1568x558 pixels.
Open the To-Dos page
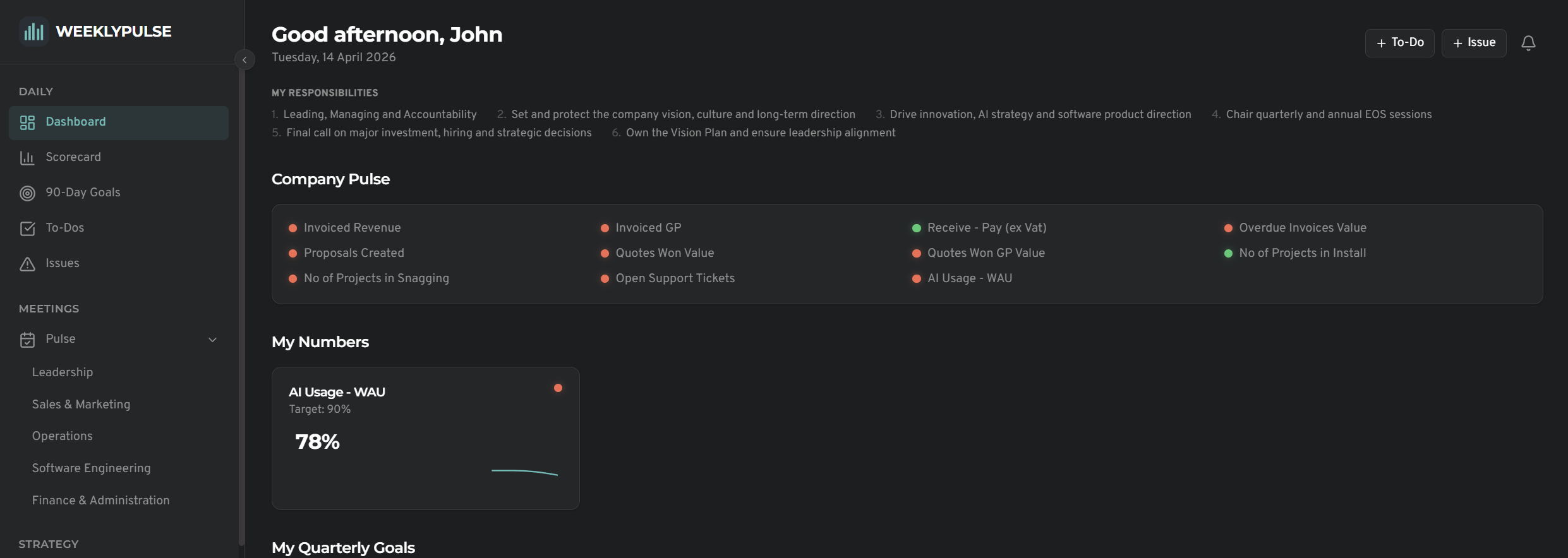119,228
